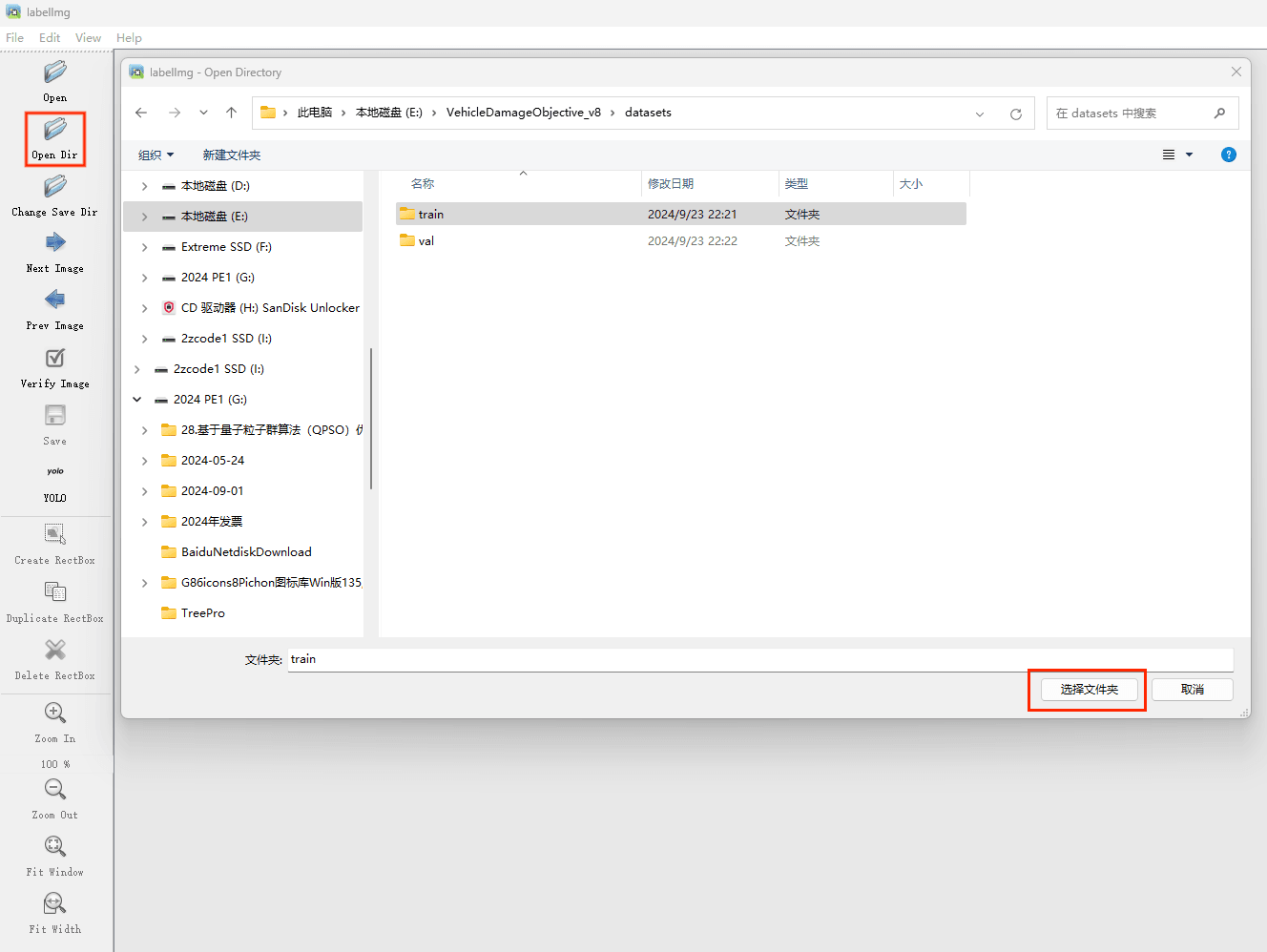This screenshot has height=952, width=1267.
Task: Open the File menu
Action: click(14, 38)
